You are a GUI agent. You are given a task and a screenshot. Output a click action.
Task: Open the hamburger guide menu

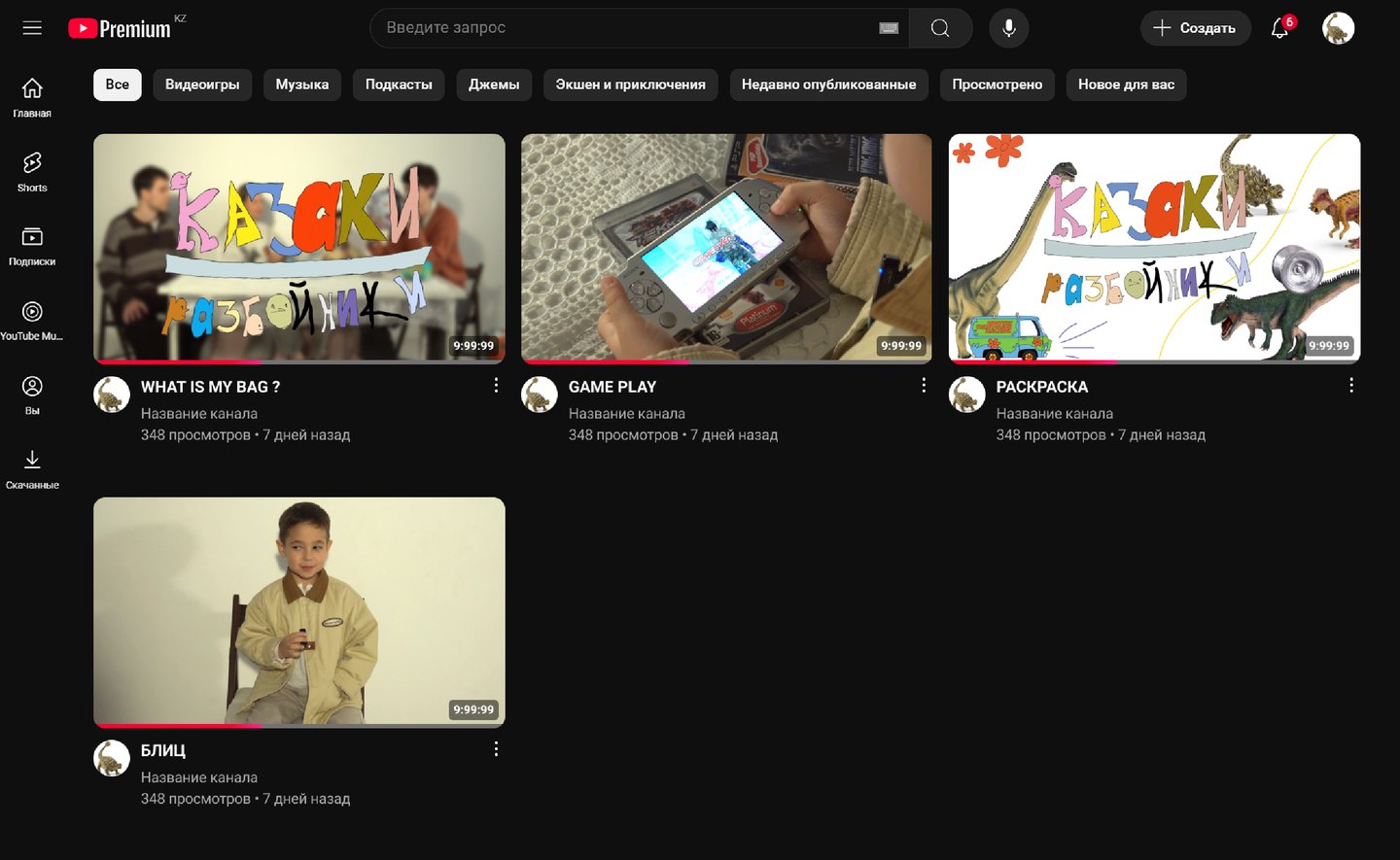[32, 28]
